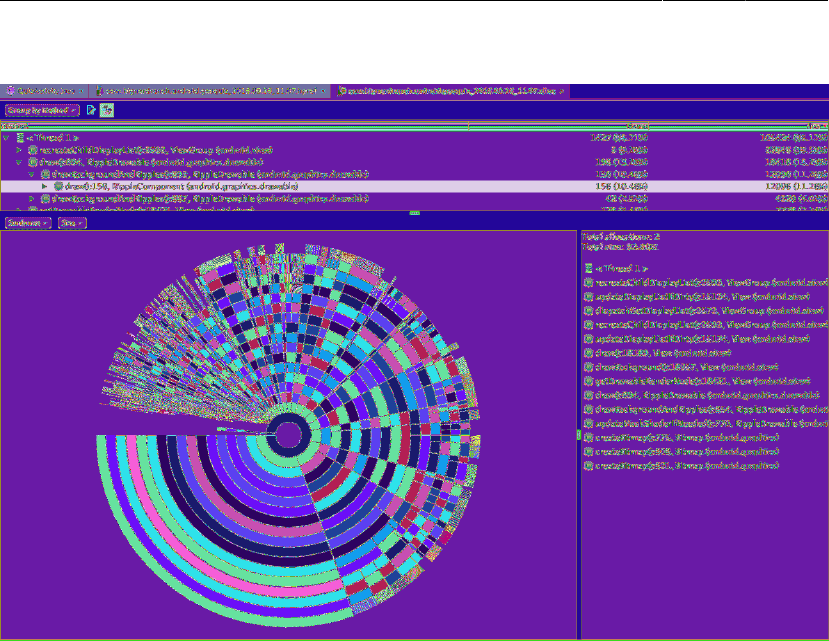829x641 pixels.
Task: Click the Total size text
Action: click(x=620, y=247)
